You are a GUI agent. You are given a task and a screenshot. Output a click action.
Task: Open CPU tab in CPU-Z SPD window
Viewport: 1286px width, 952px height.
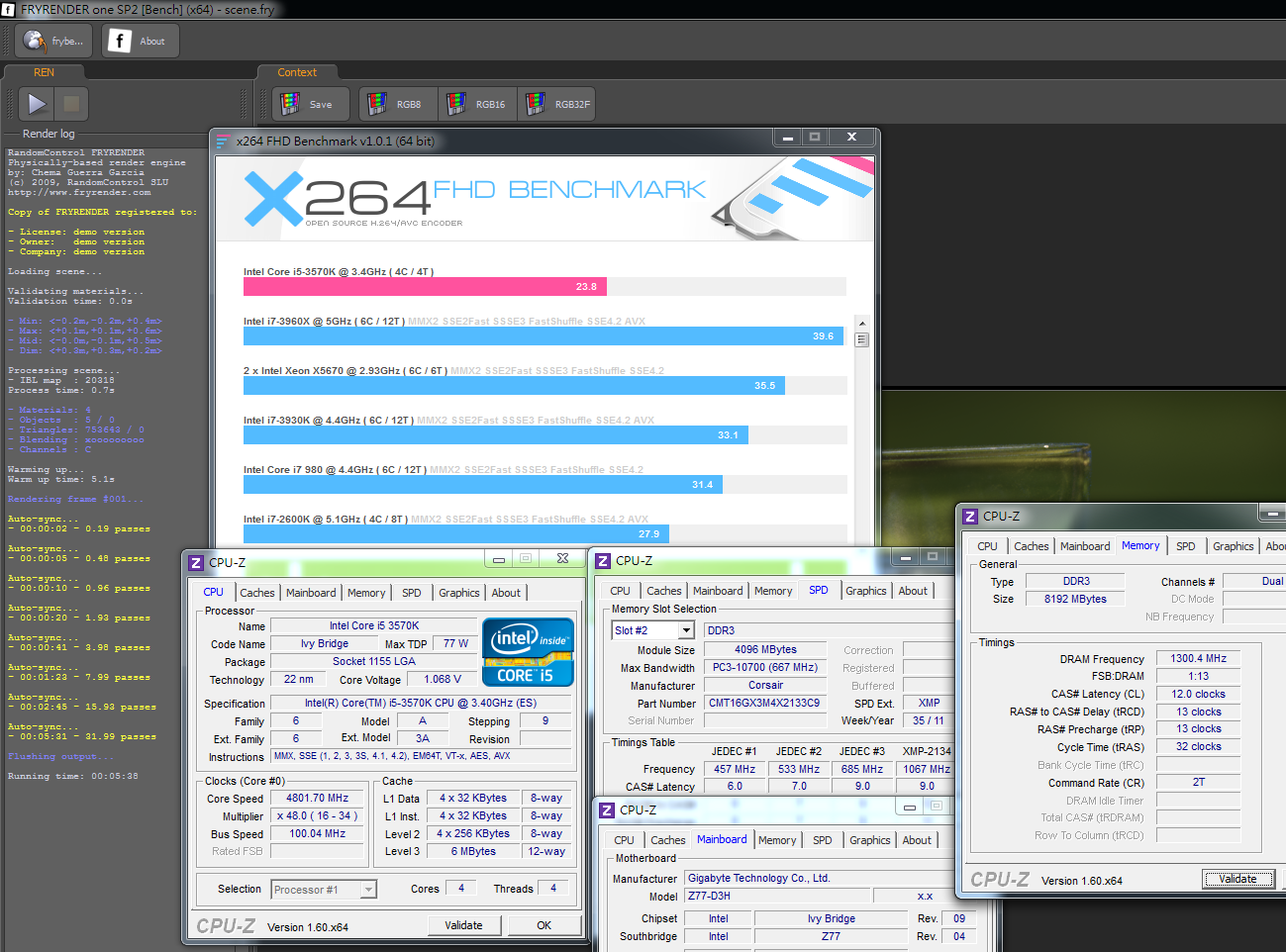pos(621,591)
